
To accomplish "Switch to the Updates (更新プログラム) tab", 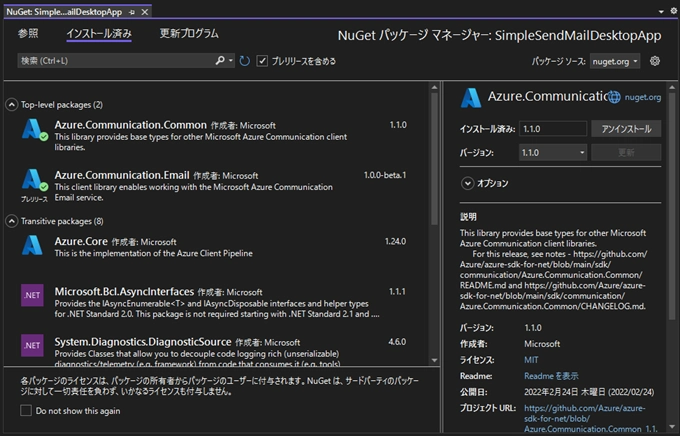I will click(x=189, y=33).
